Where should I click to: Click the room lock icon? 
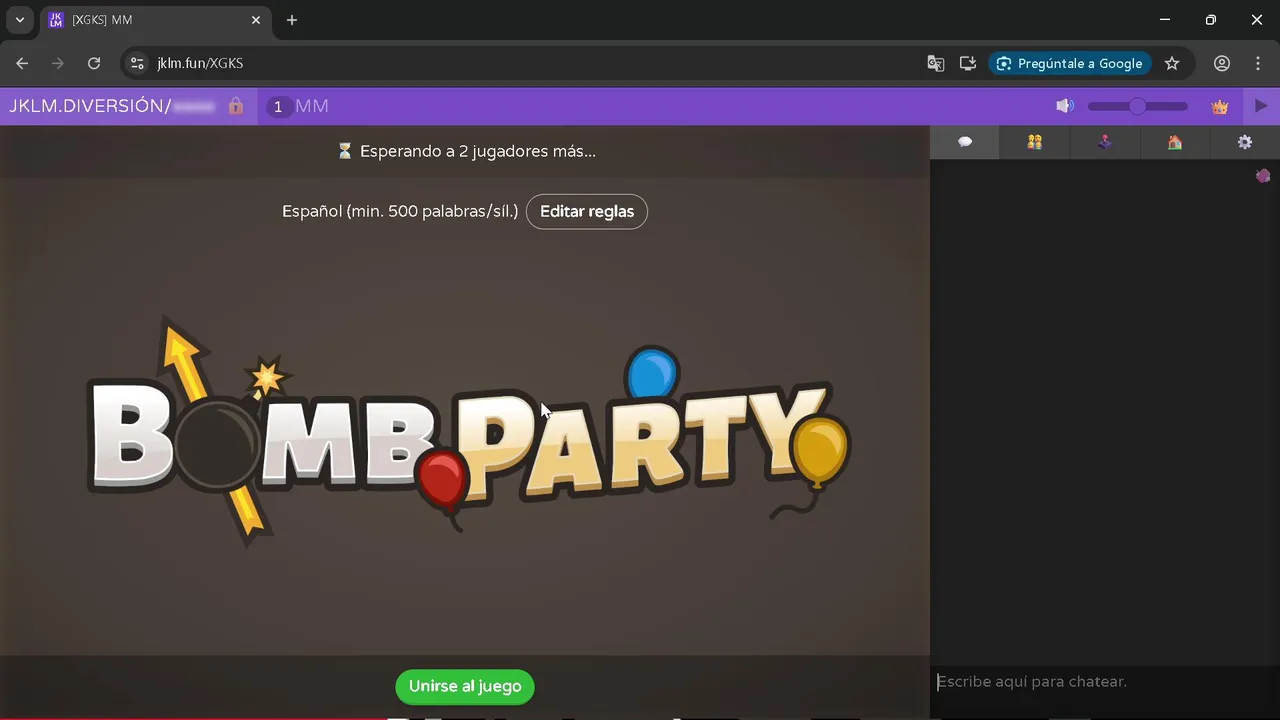(236, 106)
